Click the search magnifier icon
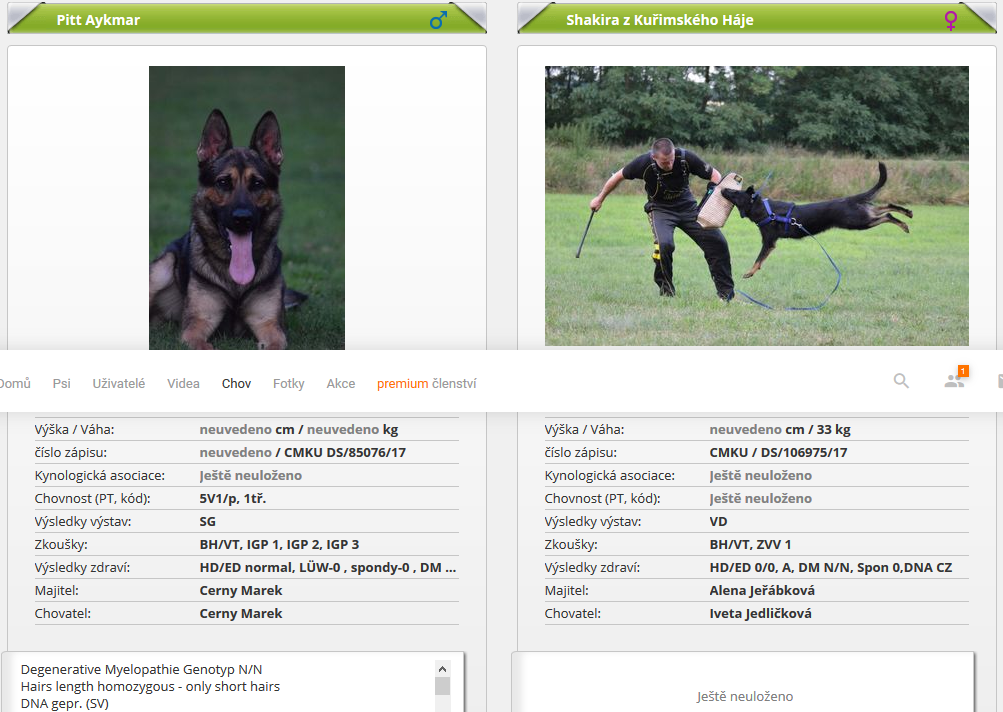Screen dimensions: 1003x712 pos(901,381)
